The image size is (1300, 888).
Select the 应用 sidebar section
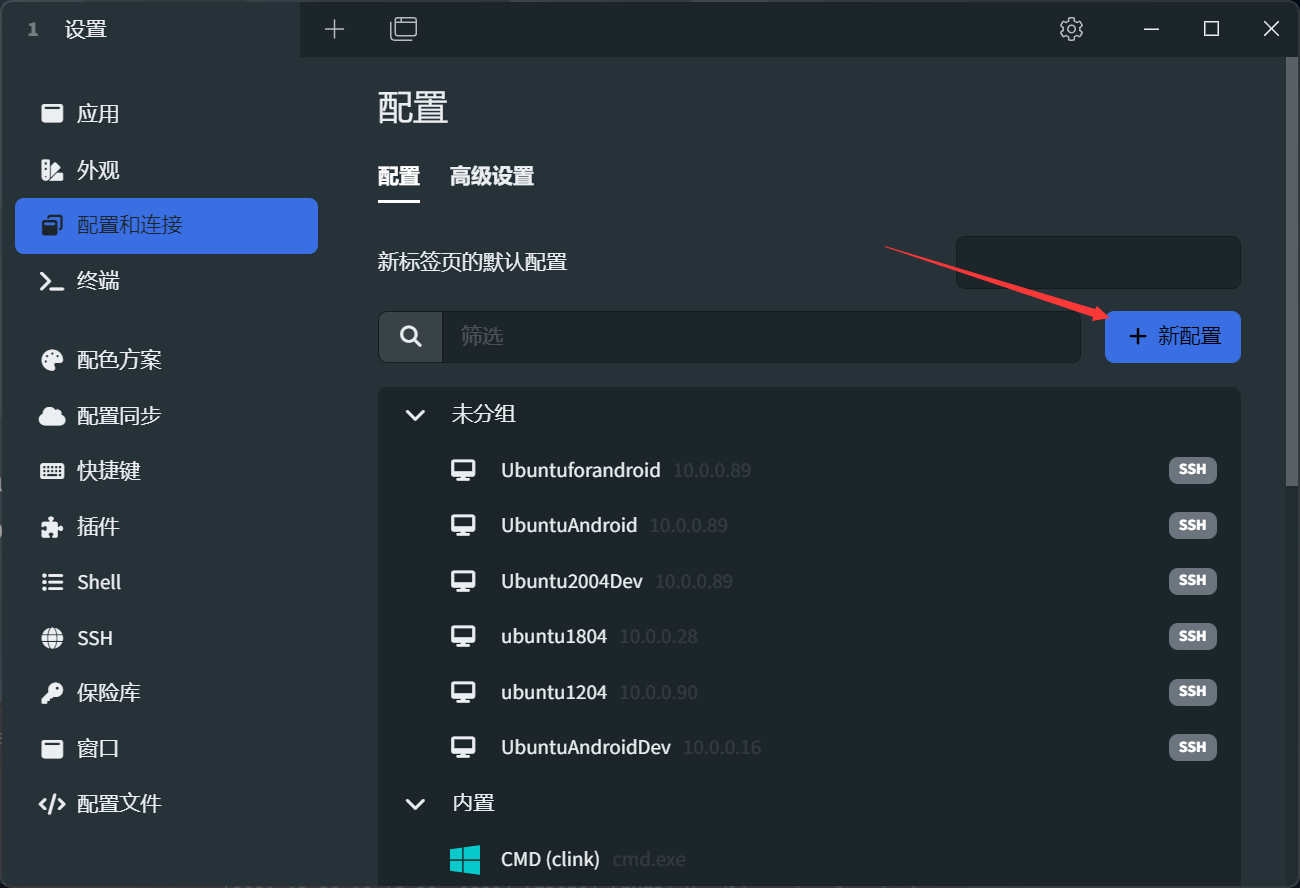tap(166, 113)
